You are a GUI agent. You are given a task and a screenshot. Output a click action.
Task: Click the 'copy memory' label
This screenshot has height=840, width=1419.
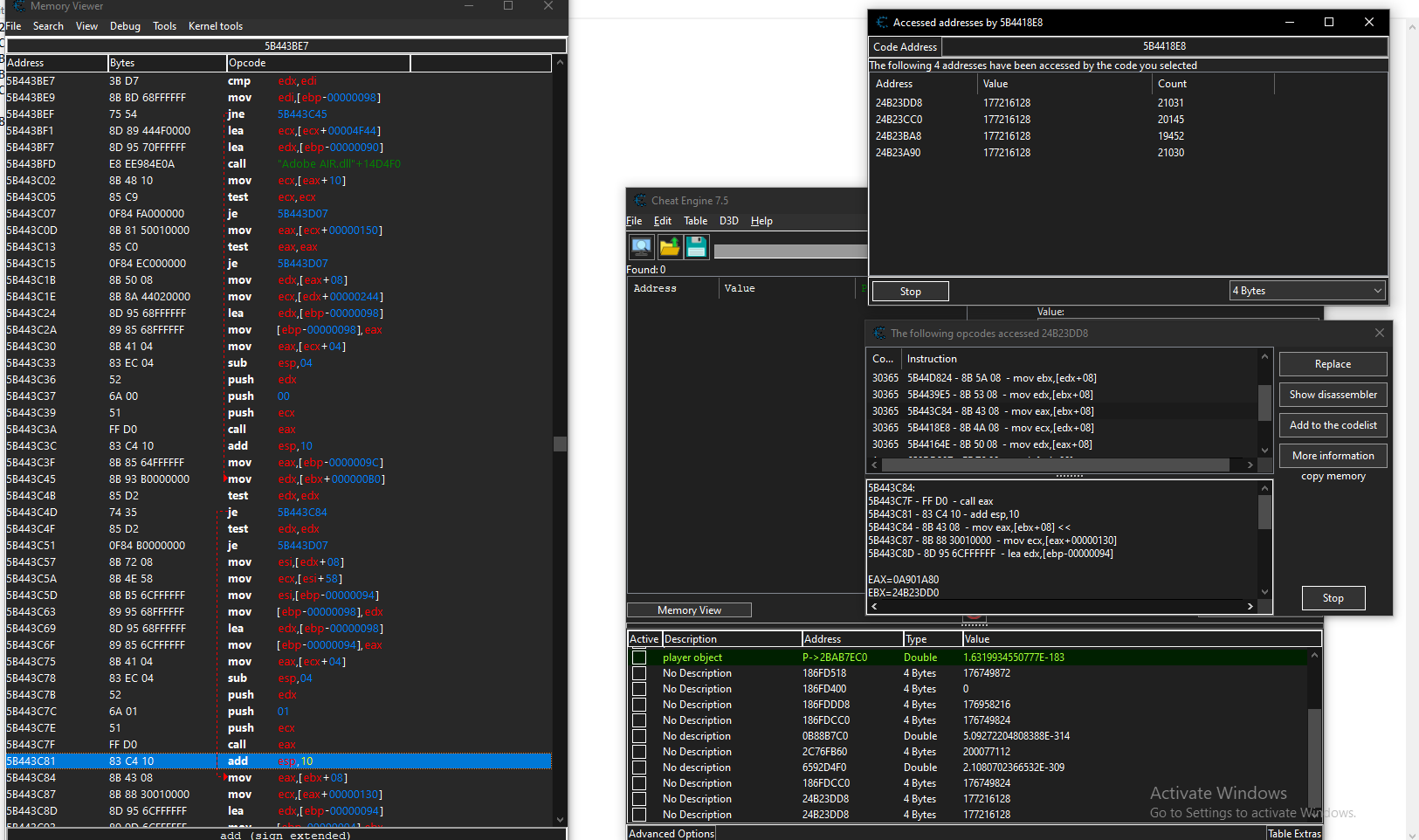click(x=1333, y=477)
